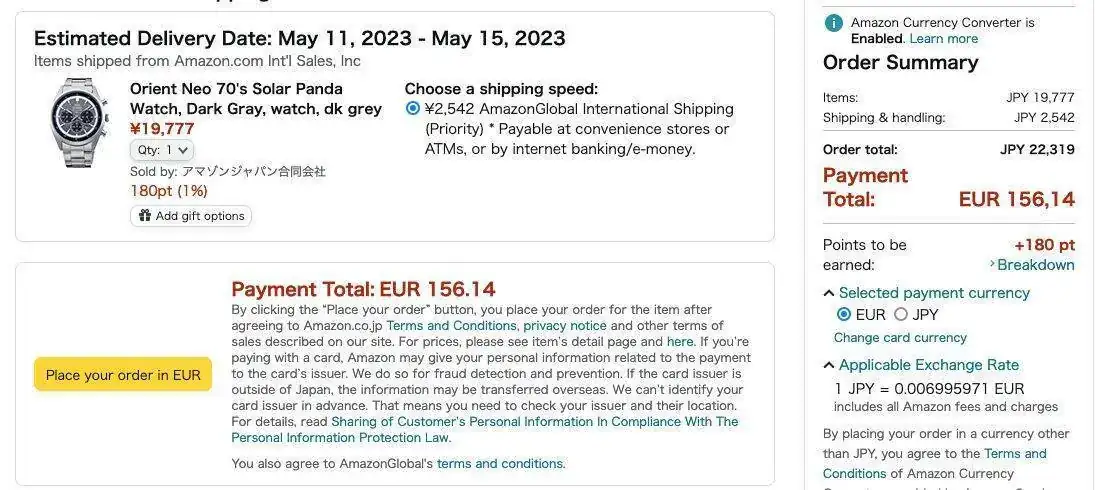Viewport: 1098px width, 490px height.
Task: Open the Qty quantity dropdown
Action: pos(162,150)
